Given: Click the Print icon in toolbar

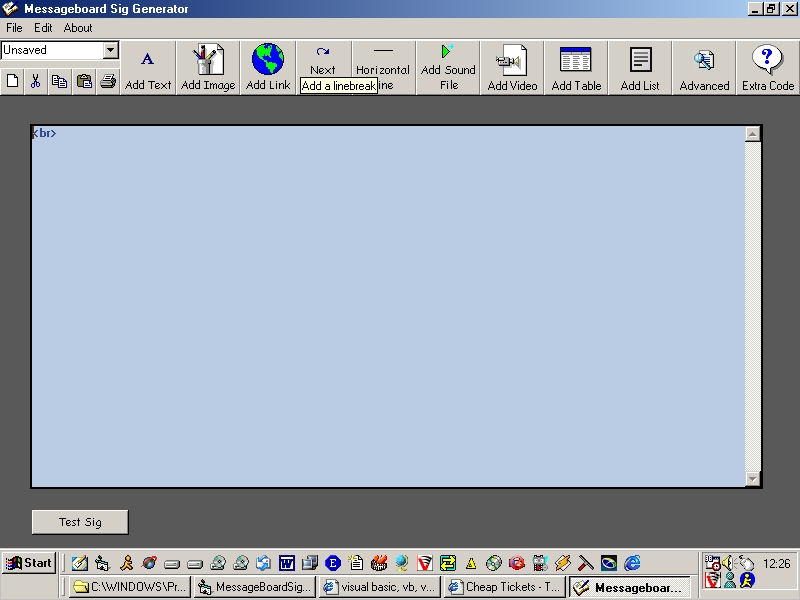Looking at the screenshot, I should pos(108,81).
